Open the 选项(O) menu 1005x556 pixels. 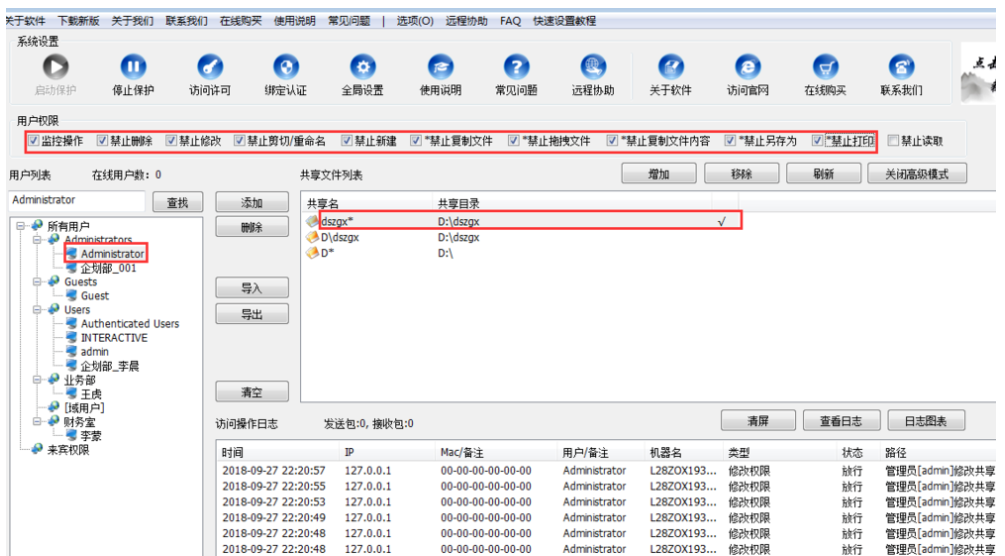point(415,21)
